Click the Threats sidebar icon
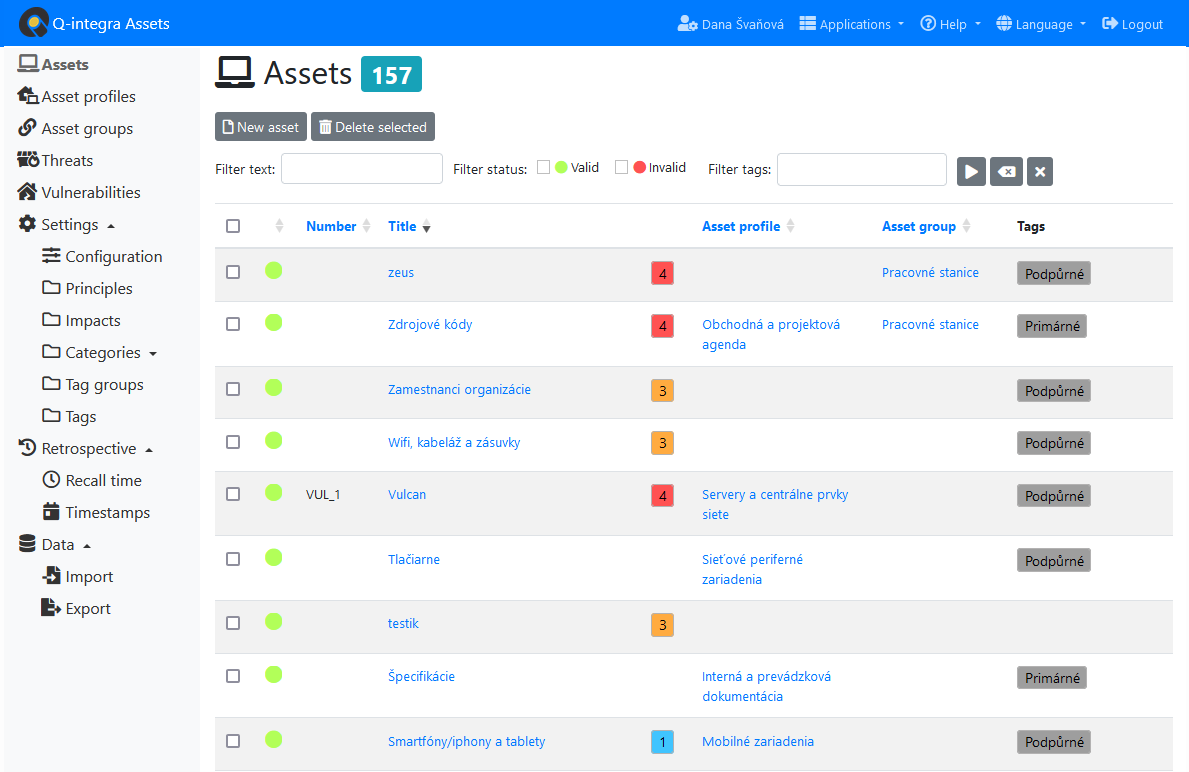 coord(28,159)
